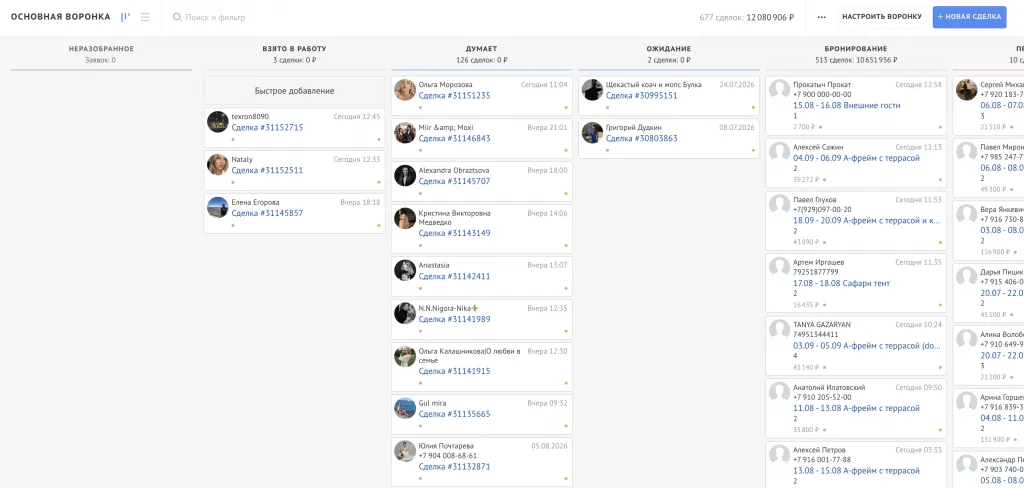Screen dimensions: 1024x488
Task: Open deal Сделка #31142411
Action: (455, 276)
